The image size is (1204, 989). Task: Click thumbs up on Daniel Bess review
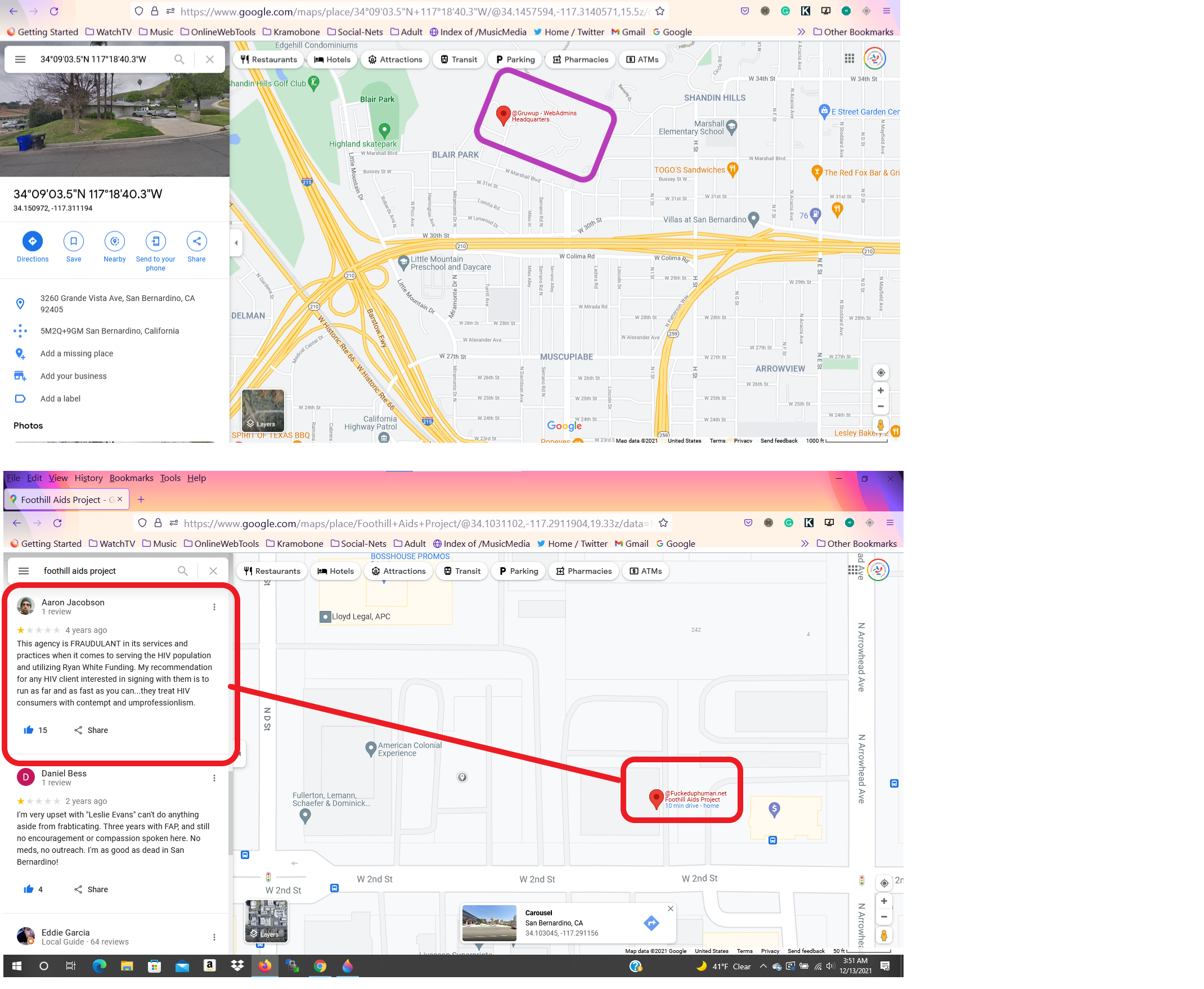29,889
